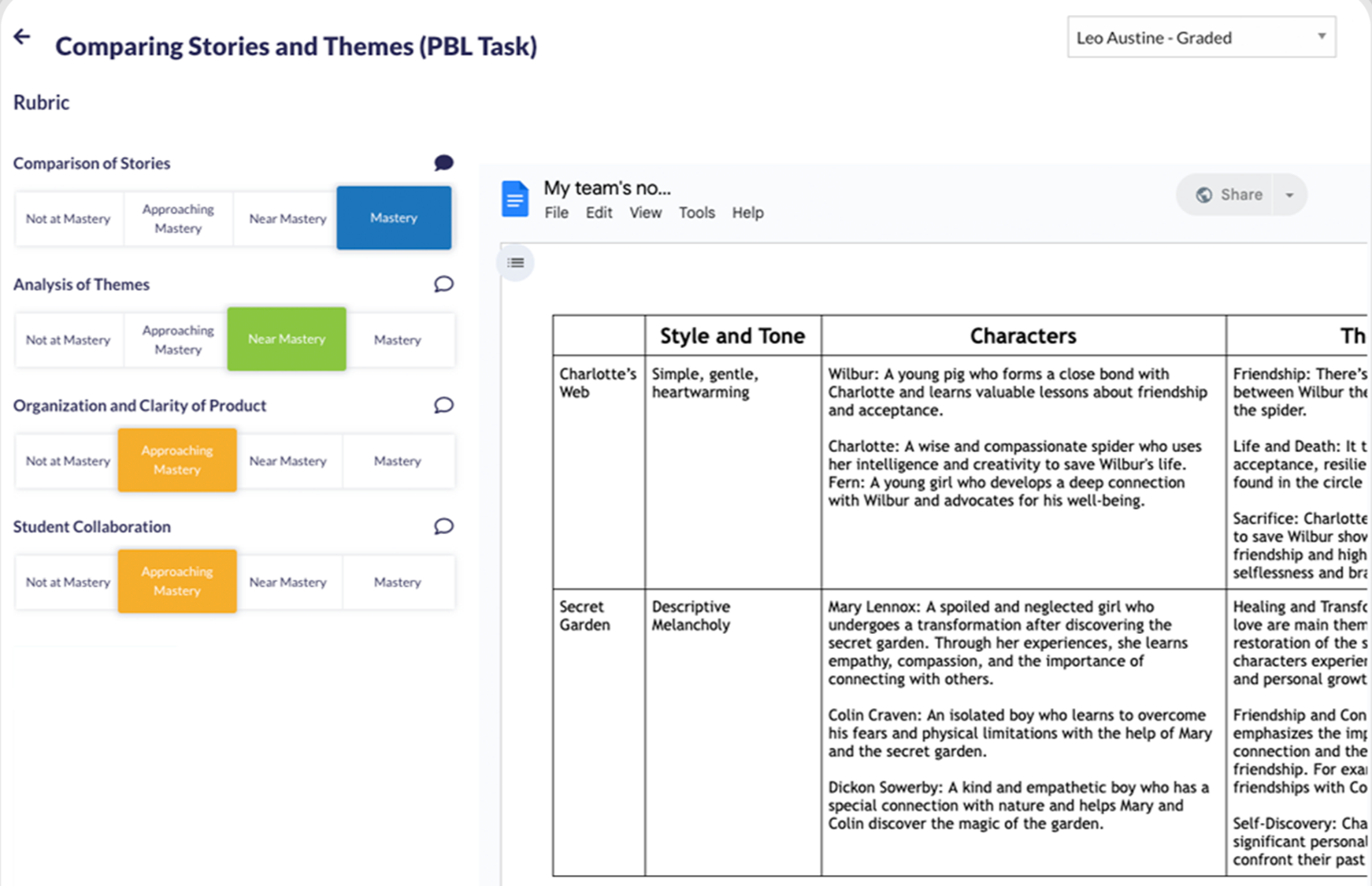Viewport: 1372px width, 886px height.
Task: Click the orange Approaching Mastery Organization rating
Action: tap(177, 461)
